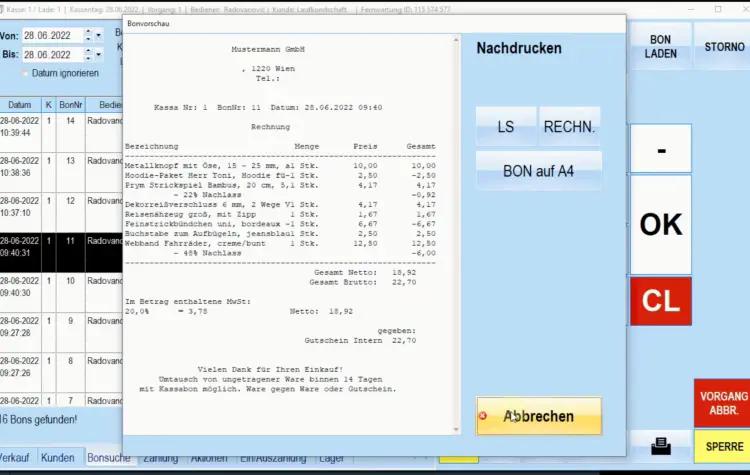Open the Zahlung tab
Viewport: 750px width, 475px height.
pos(160,458)
